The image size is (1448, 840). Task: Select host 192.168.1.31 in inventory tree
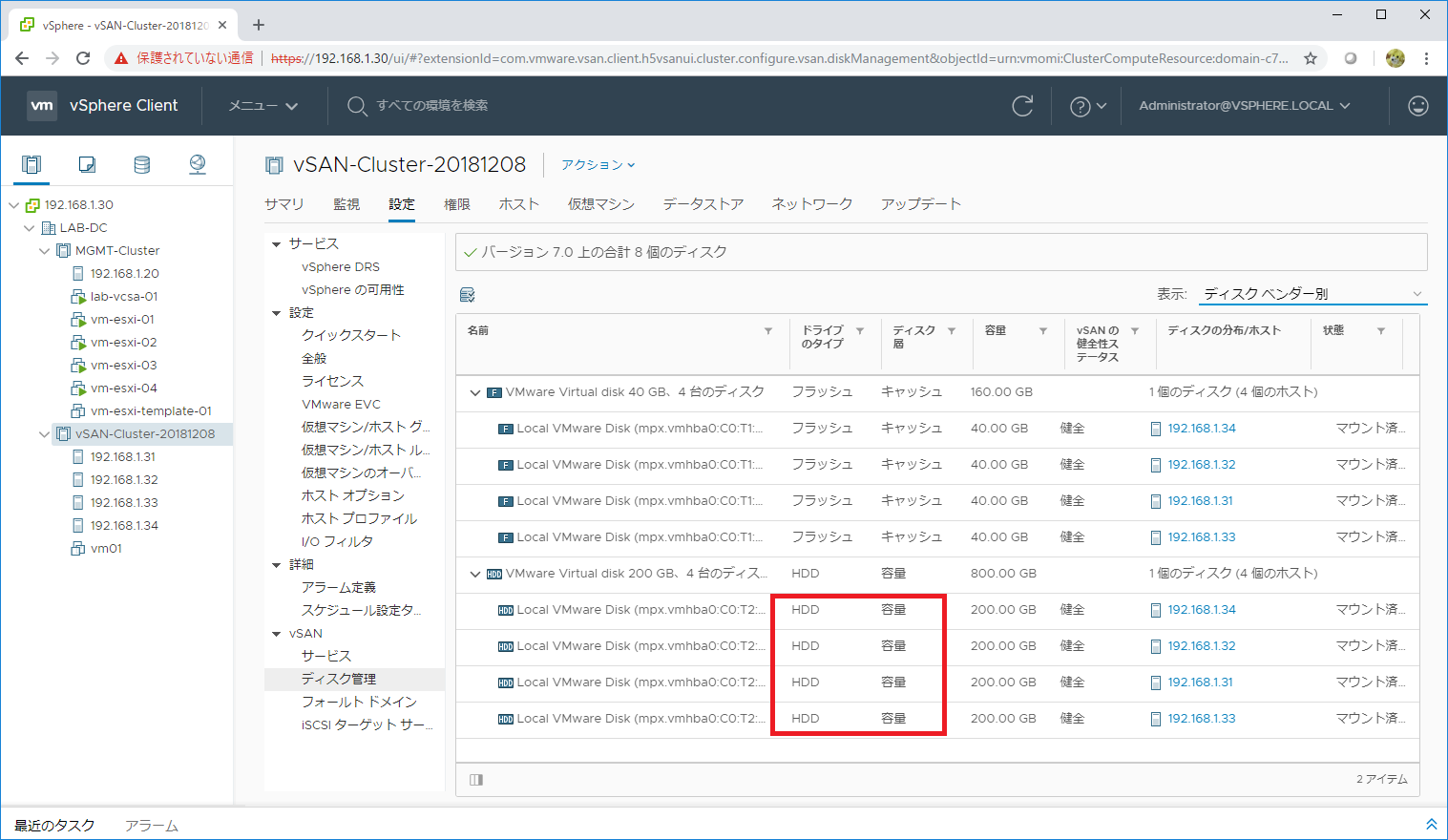124,457
